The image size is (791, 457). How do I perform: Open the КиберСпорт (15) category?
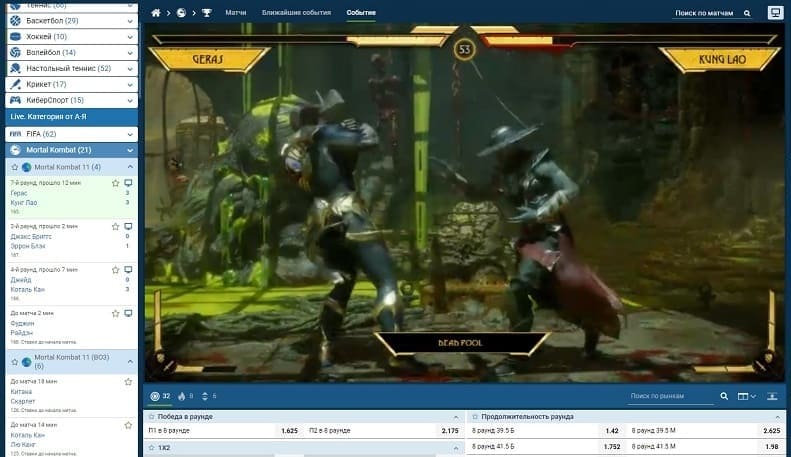click(x=72, y=100)
